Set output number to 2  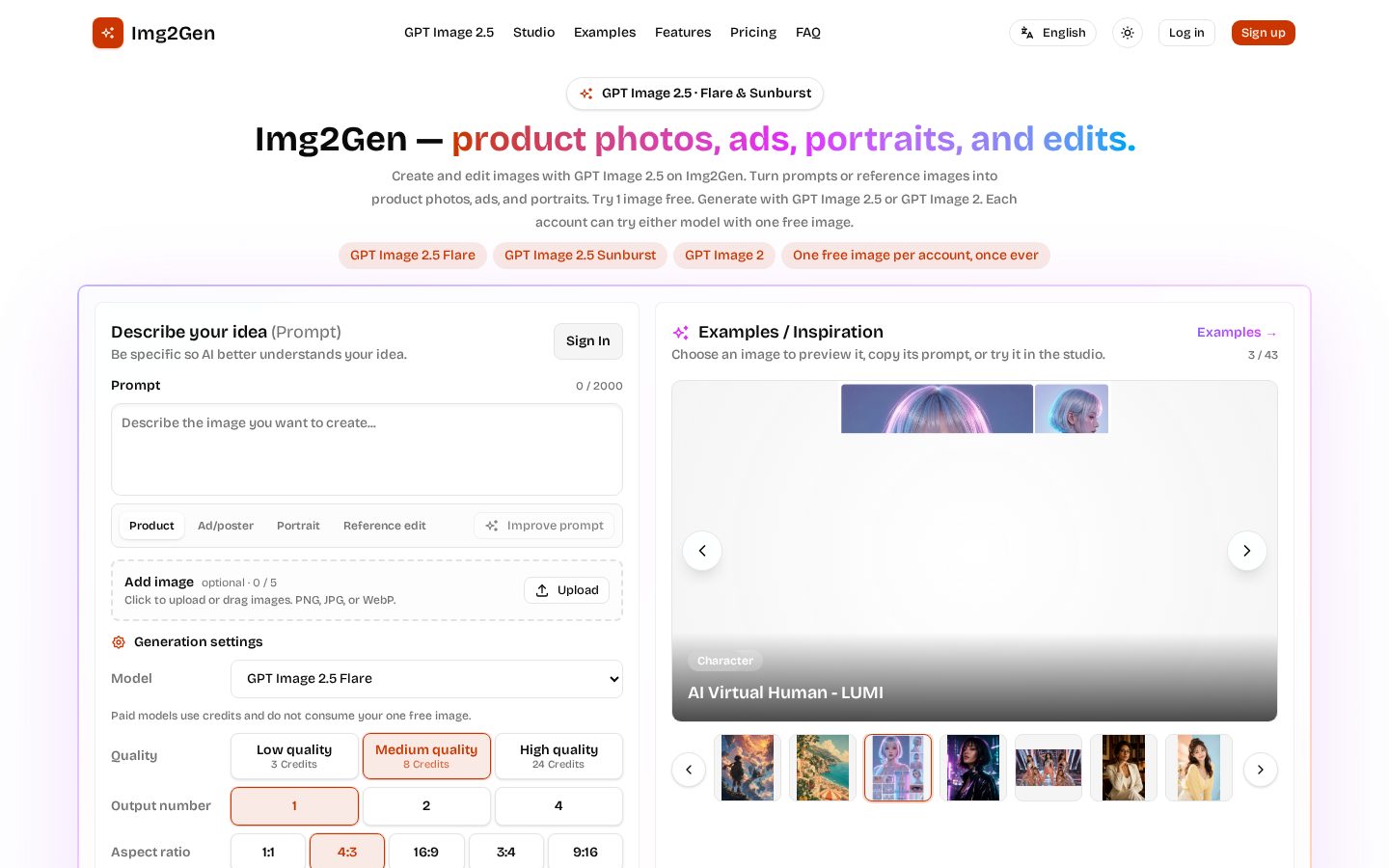click(x=426, y=806)
